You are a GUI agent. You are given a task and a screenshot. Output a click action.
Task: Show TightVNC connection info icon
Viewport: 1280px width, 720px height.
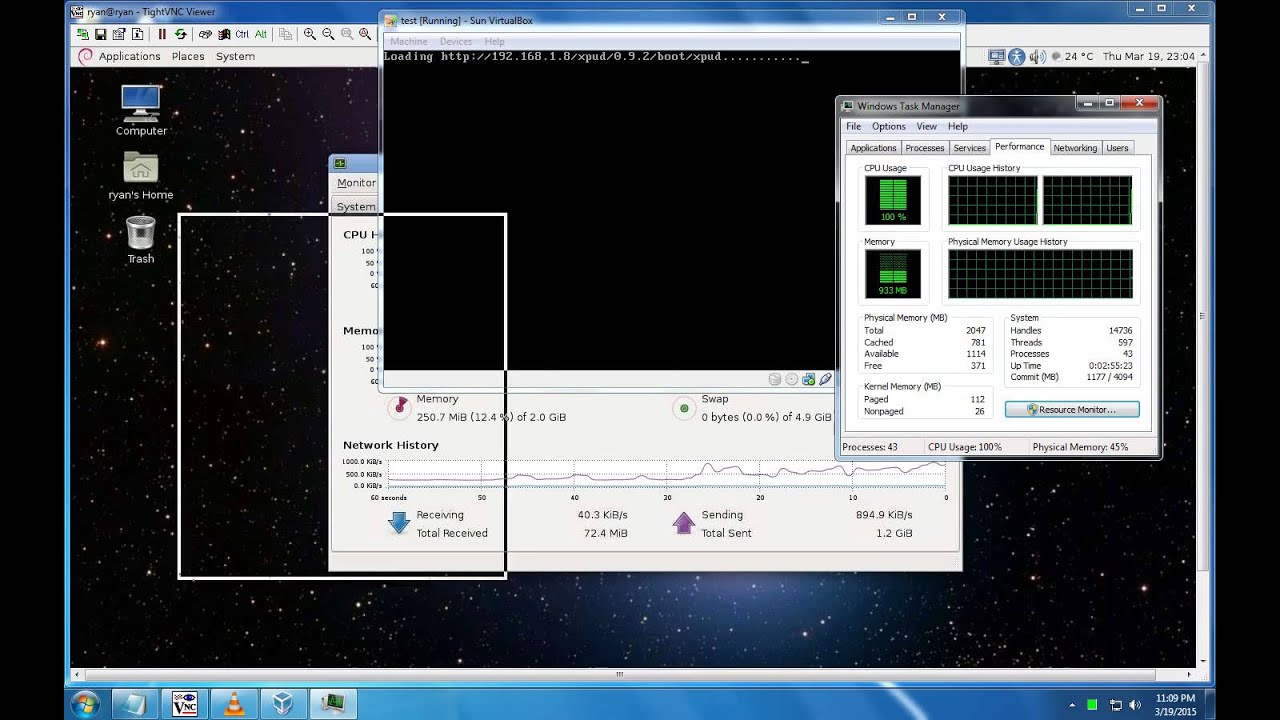coord(137,34)
